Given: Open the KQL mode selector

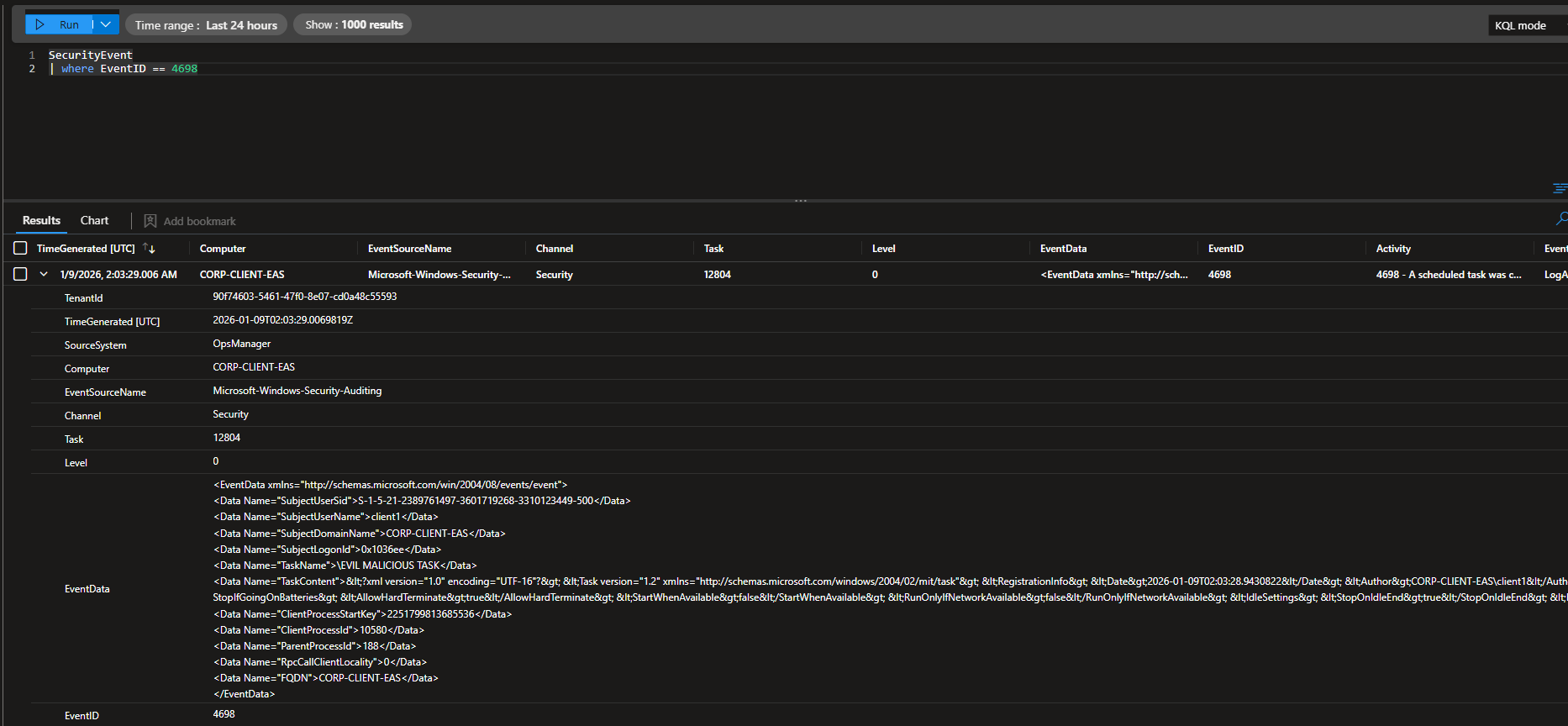Looking at the screenshot, I should [x=1523, y=25].
